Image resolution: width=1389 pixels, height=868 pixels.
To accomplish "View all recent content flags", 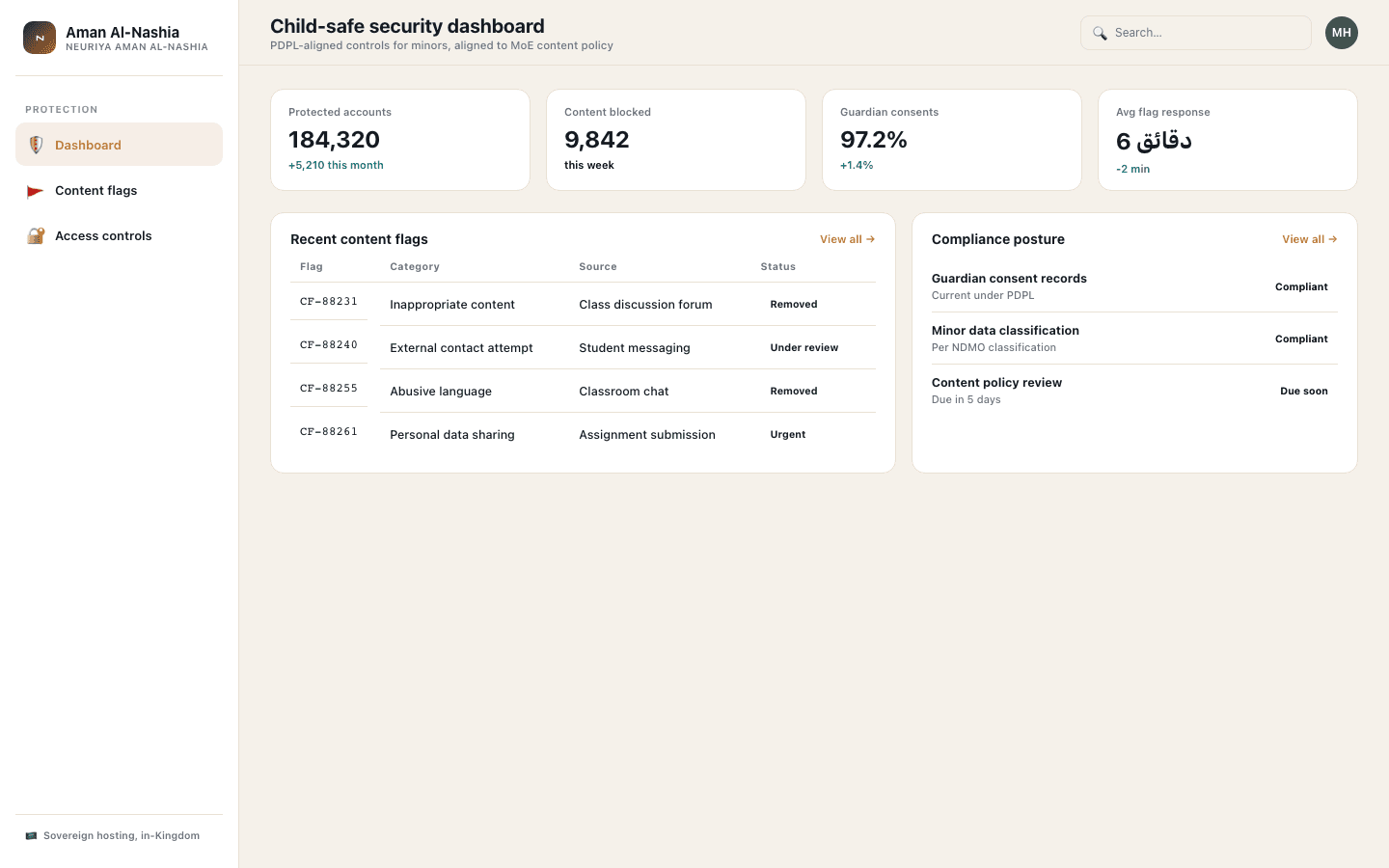I will [847, 239].
